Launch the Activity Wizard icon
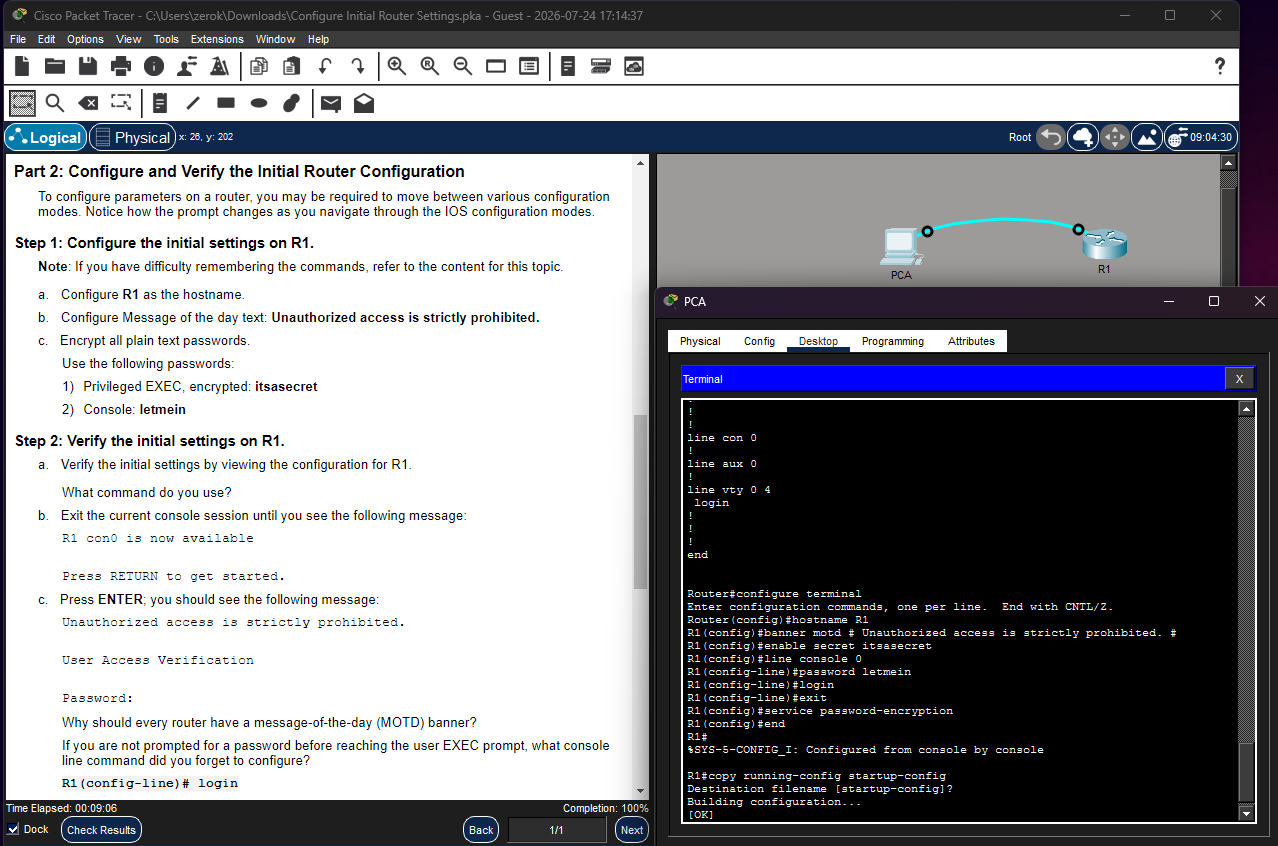Viewport: 1278px width, 846px height. pos(220,66)
